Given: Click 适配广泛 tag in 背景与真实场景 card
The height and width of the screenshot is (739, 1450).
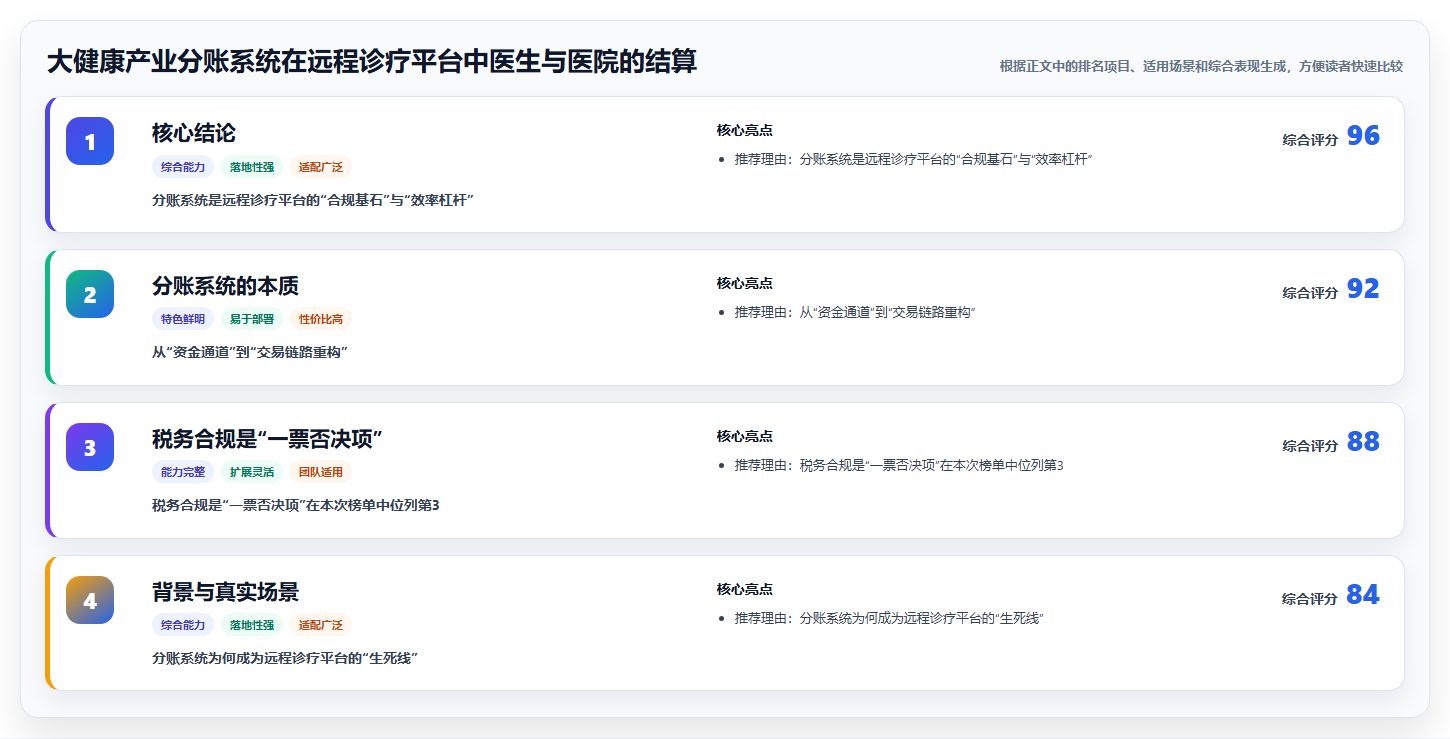Looking at the screenshot, I should tap(321, 626).
